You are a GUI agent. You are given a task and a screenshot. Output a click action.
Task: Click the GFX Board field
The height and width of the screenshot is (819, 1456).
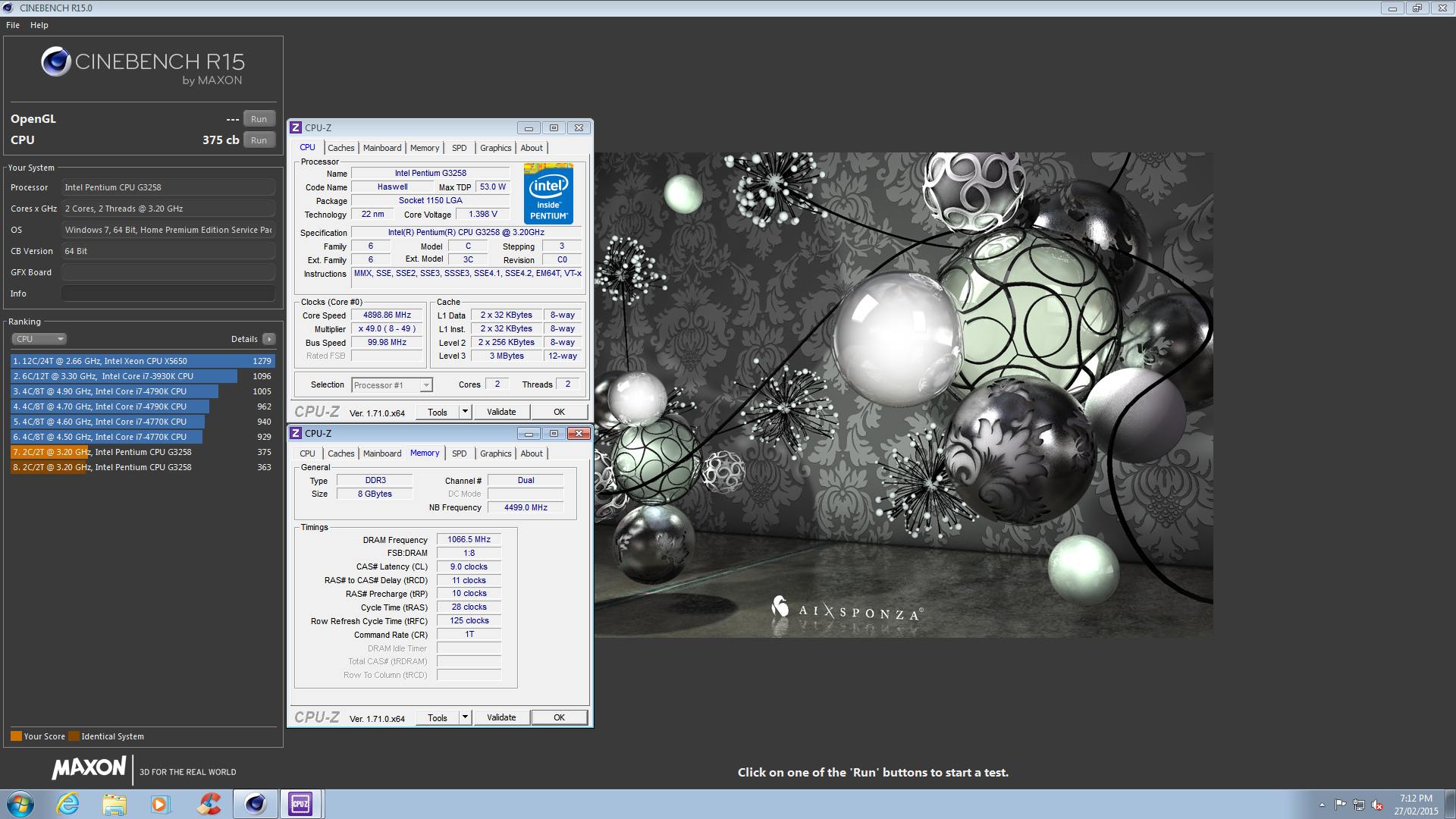168,272
